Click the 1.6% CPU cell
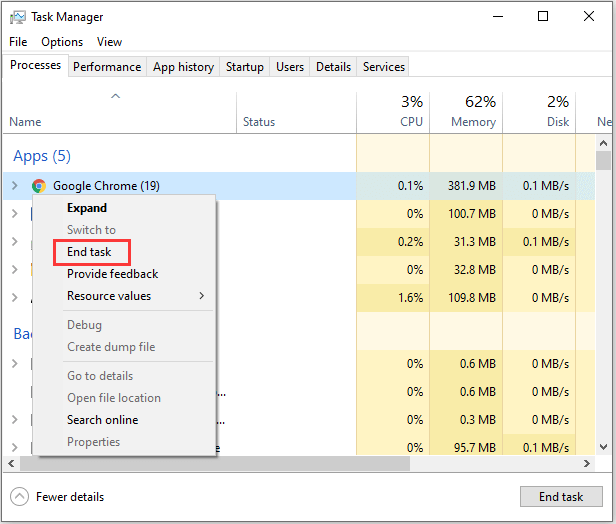Image resolution: width=616 pixels, height=524 pixels. pos(393,298)
